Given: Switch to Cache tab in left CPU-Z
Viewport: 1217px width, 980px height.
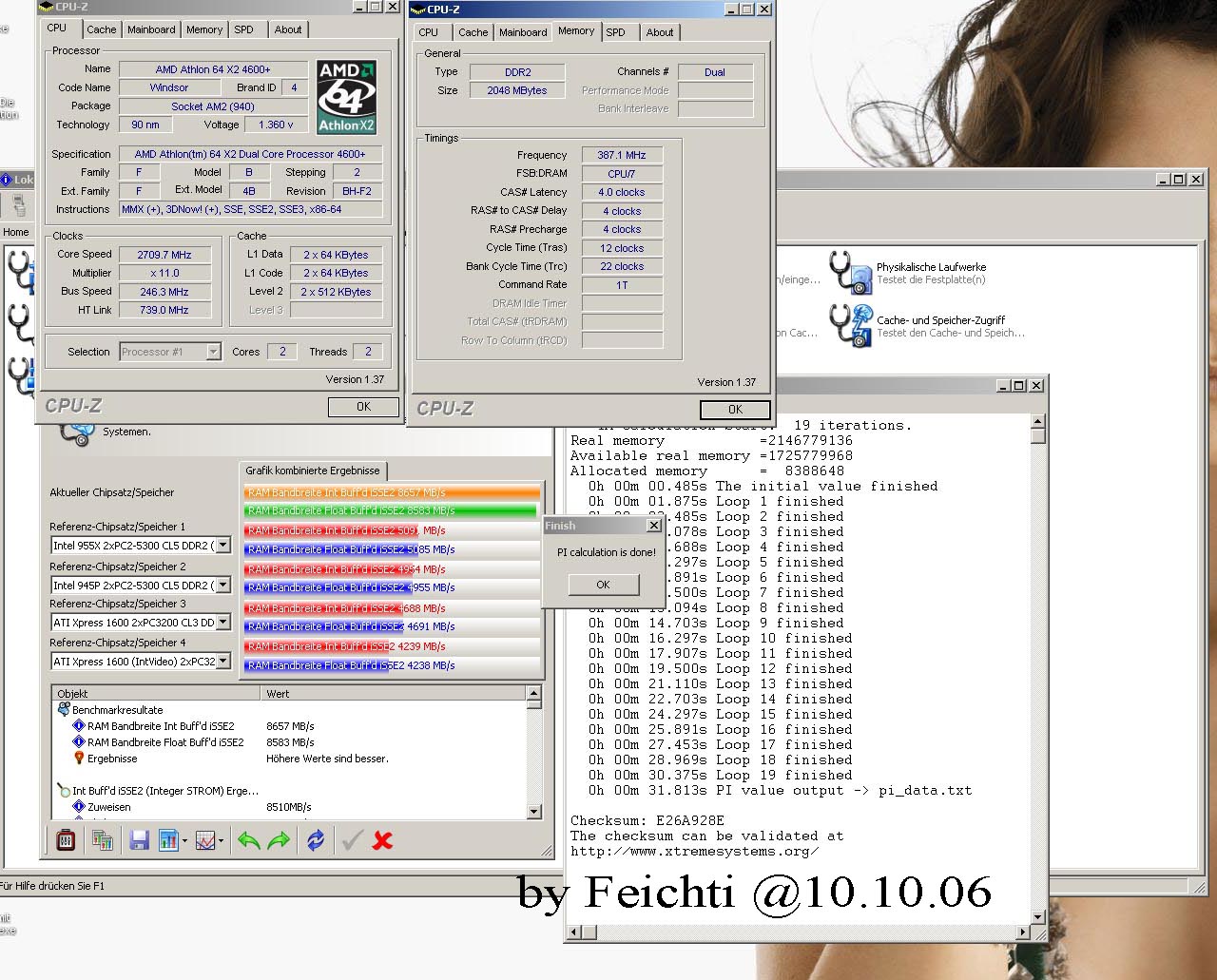Looking at the screenshot, I should pos(102,29).
